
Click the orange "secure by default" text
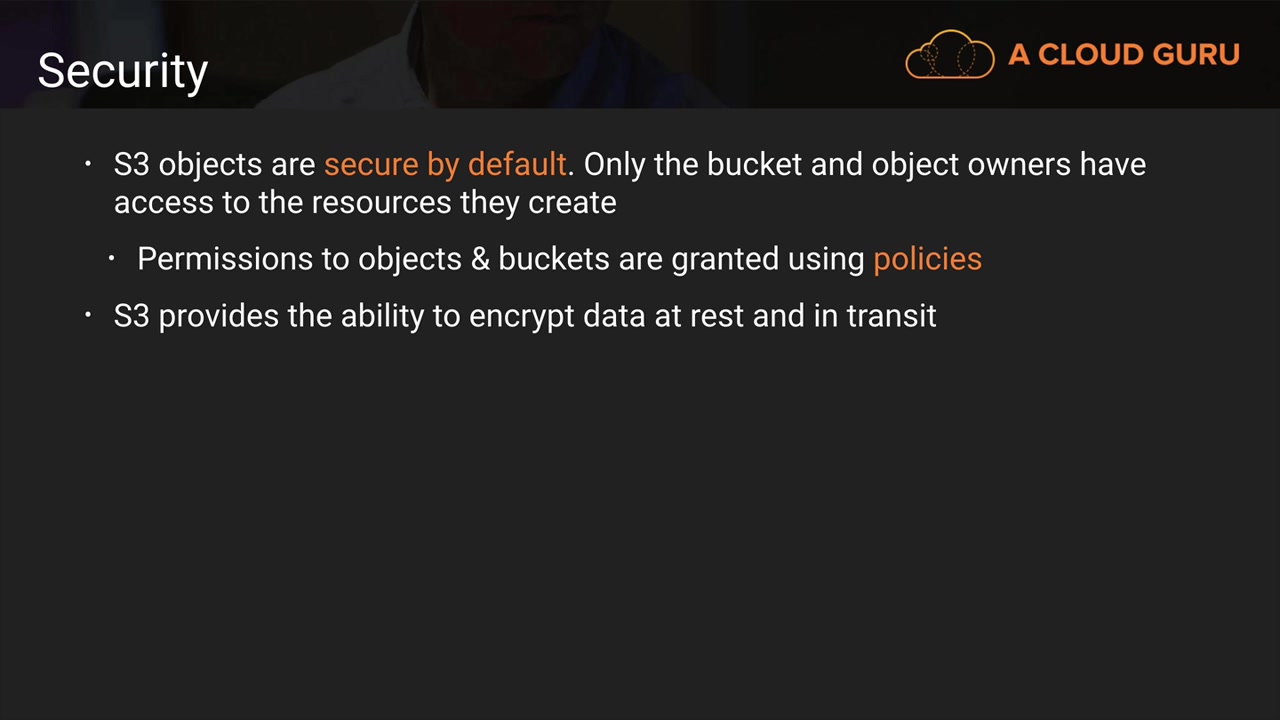click(x=445, y=164)
